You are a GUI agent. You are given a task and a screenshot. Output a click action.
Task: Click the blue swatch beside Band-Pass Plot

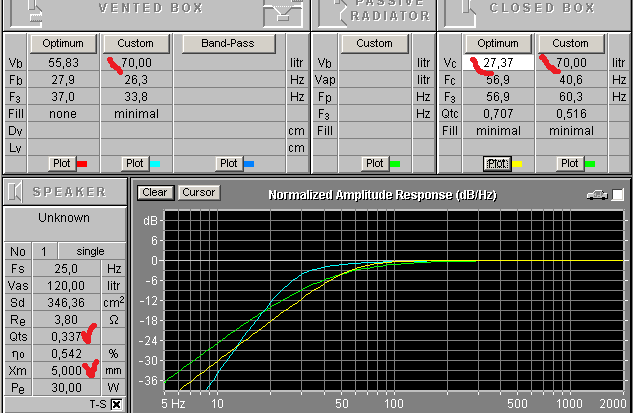point(249,164)
